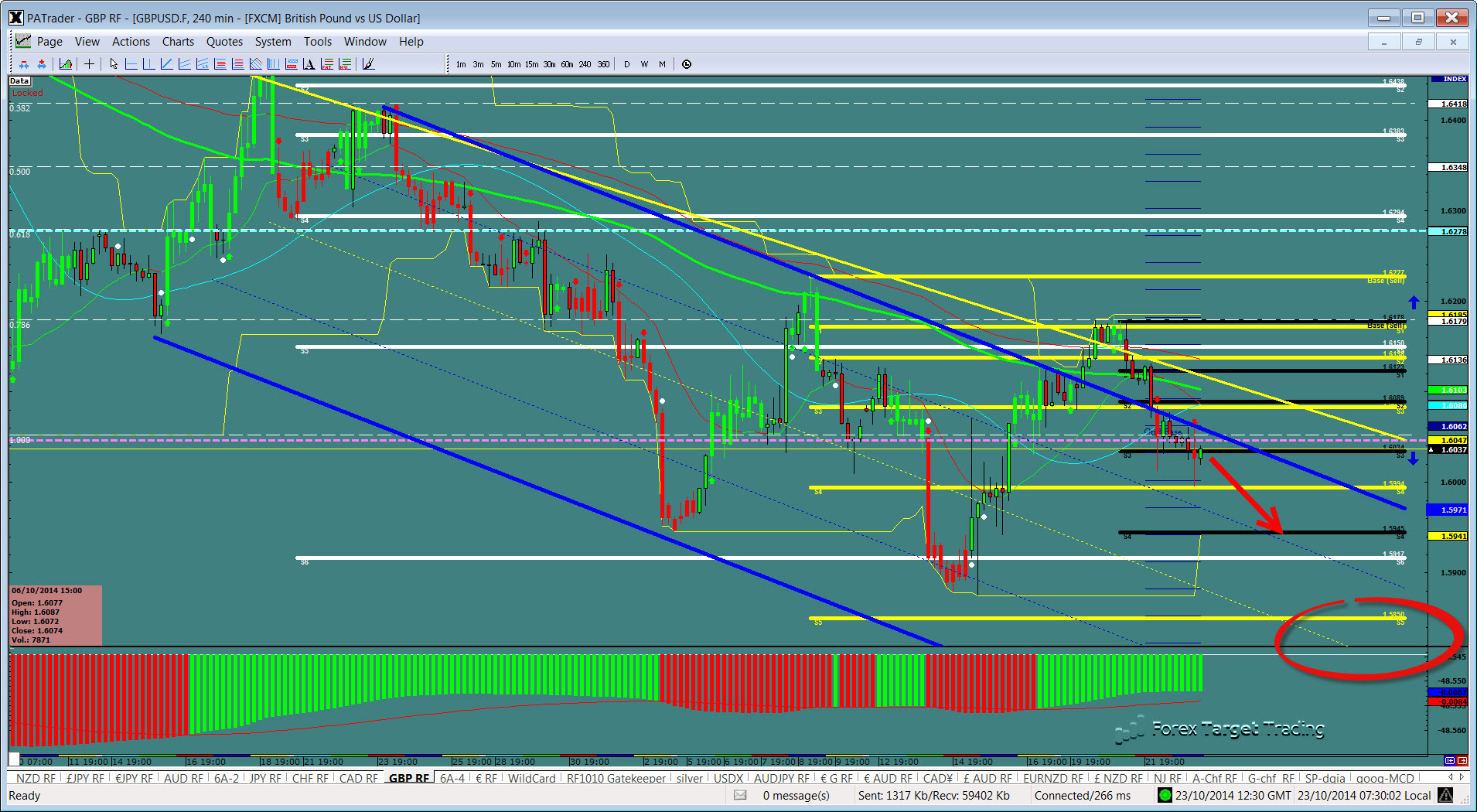The image size is (1477, 812).
Task: Select the vertical line drawing tool
Action: tap(149, 64)
